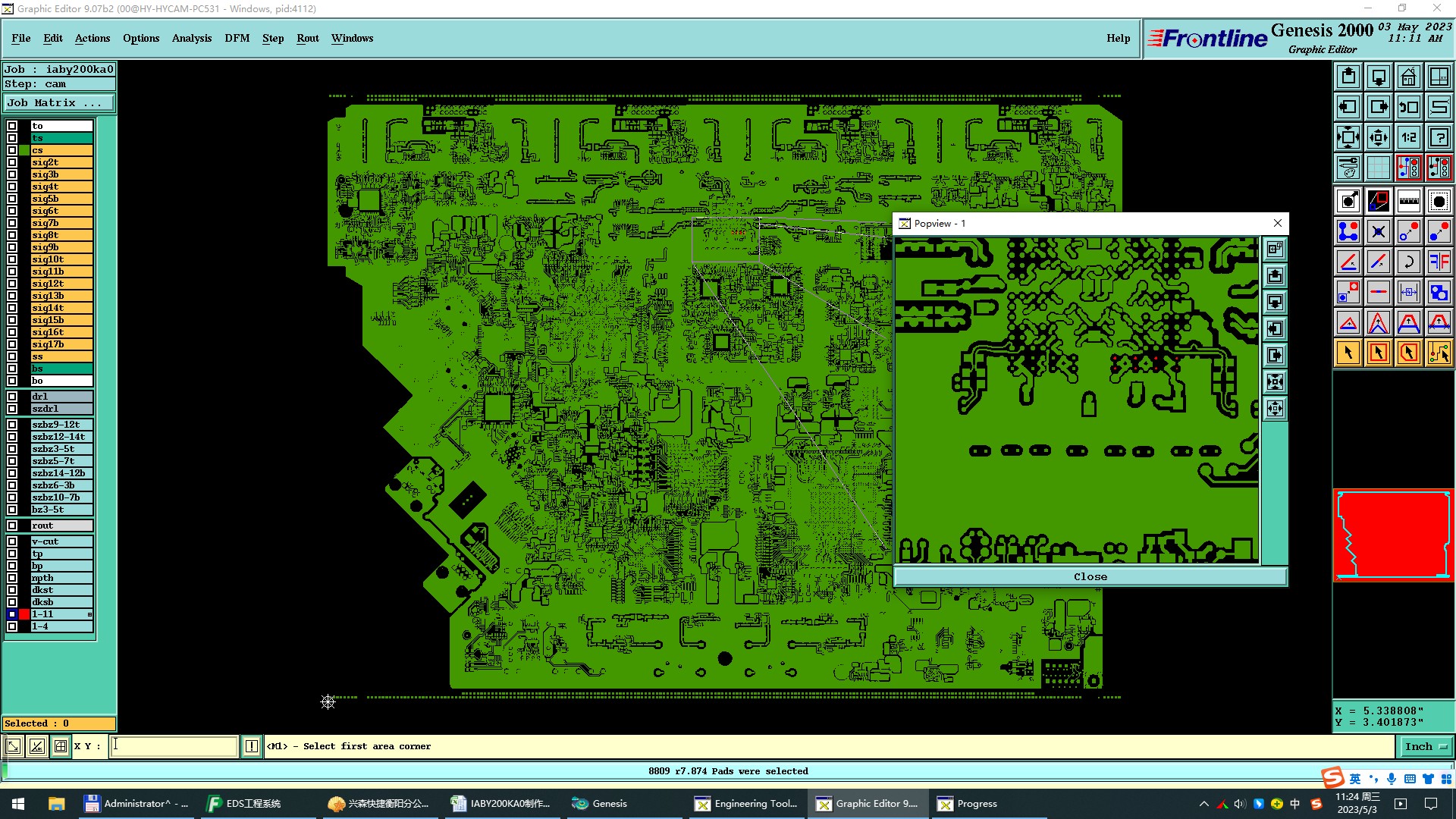
Task: Click the 1:2 zoom scale icon
Action: pos(1408,137)
